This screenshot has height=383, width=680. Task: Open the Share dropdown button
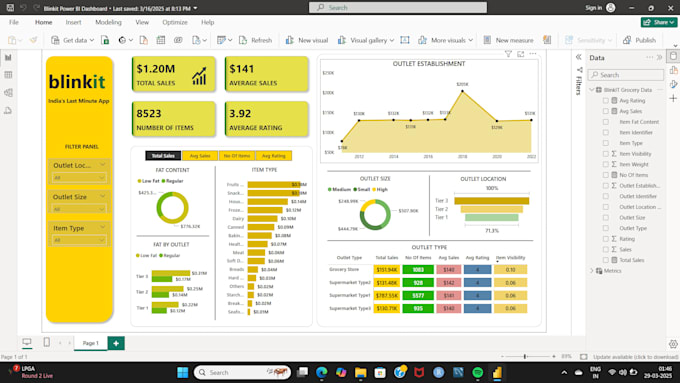659,22
